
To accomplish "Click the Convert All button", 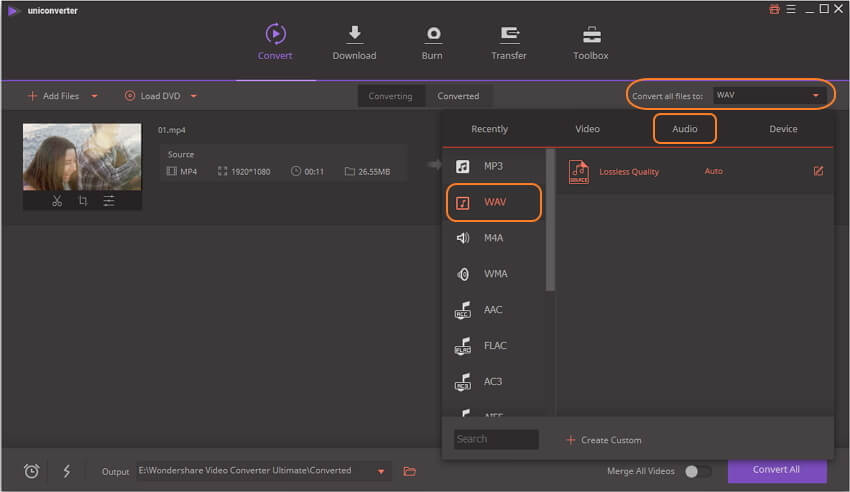I will 776,470.
